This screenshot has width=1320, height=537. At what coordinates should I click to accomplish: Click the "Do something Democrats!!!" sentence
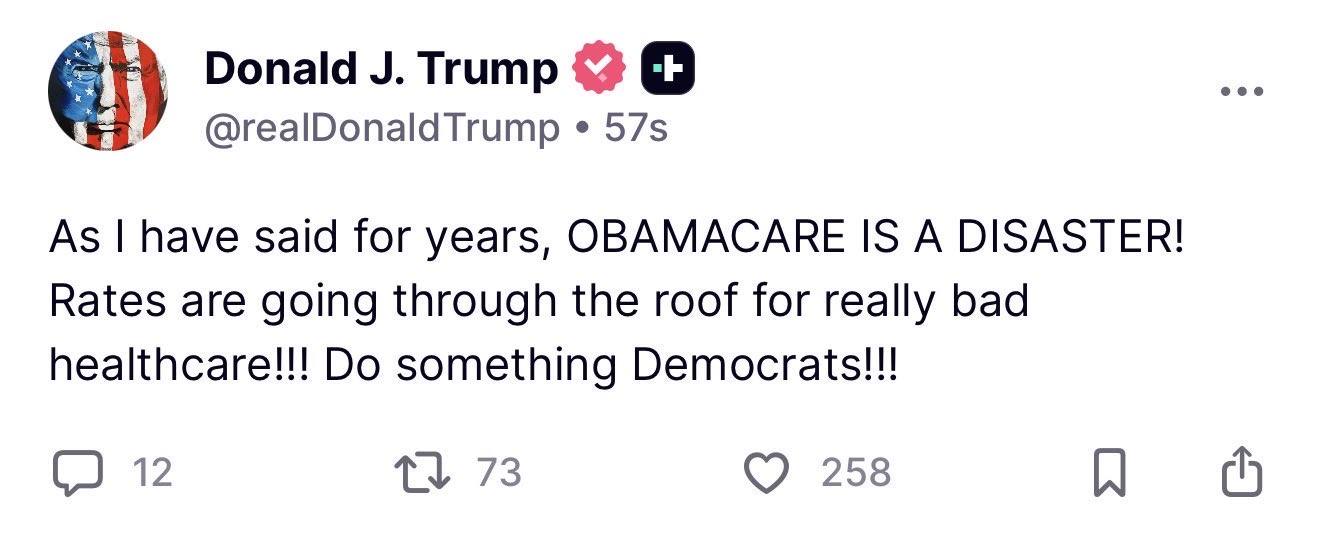pos(612,365)
